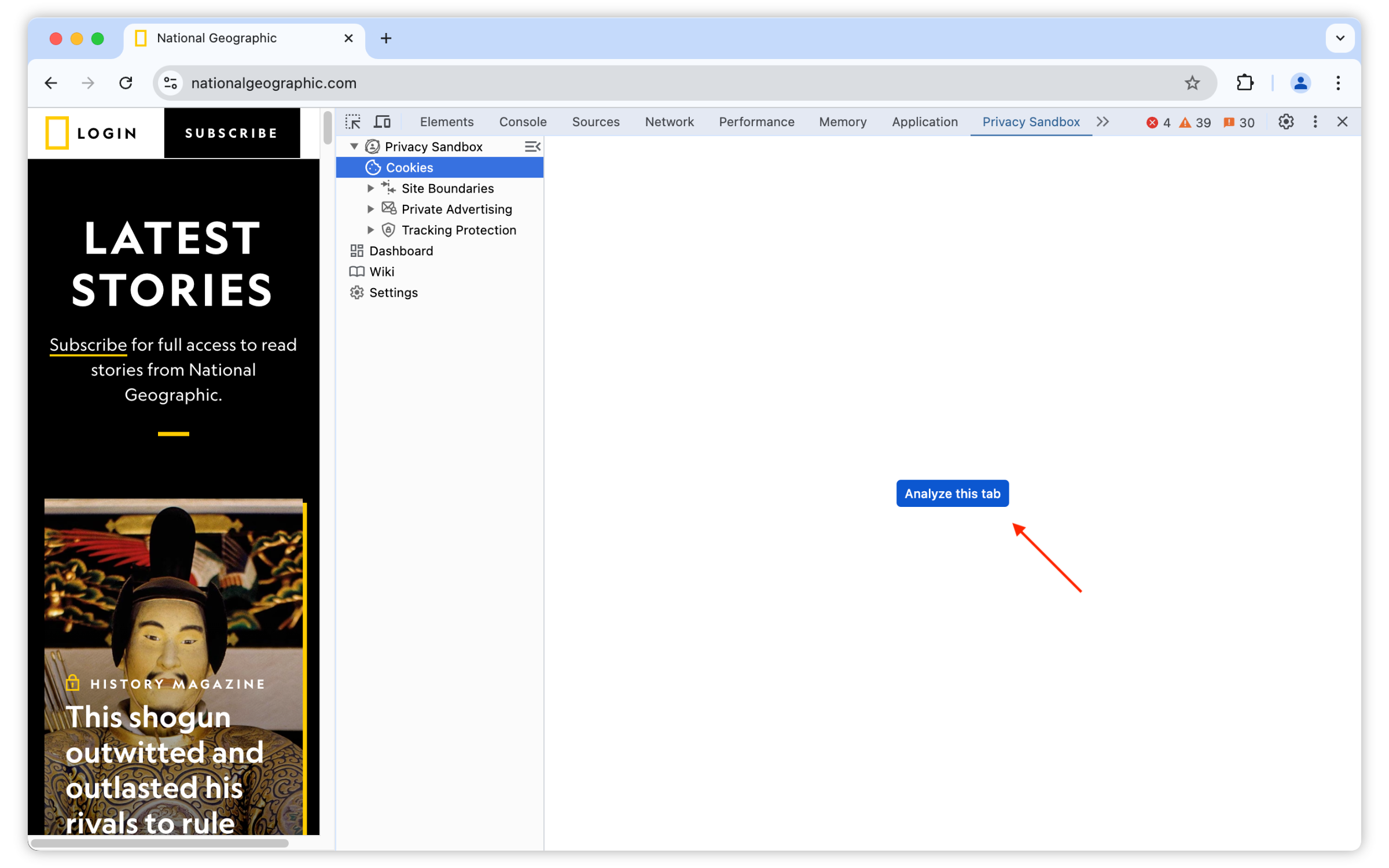Image resolution: width=1389 pixels, height=868 pixels.
Task: Open the Memory tab
Action: [x=843, y=122]
